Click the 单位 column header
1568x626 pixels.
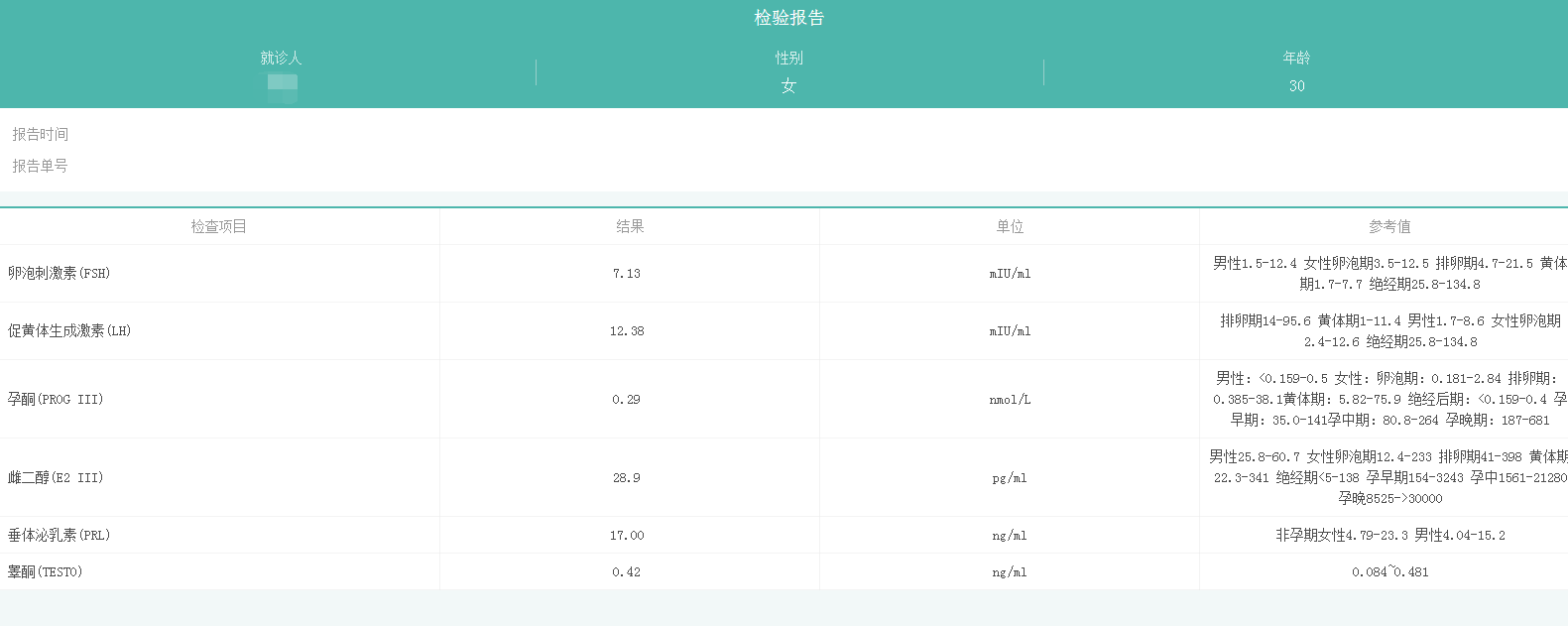tap(1010, 226)
